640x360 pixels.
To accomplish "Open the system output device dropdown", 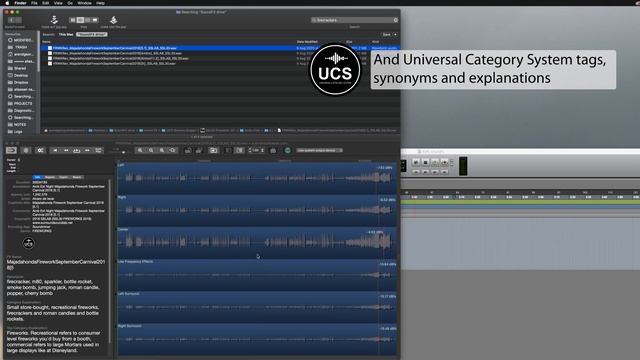I will (x=319, y=150).
